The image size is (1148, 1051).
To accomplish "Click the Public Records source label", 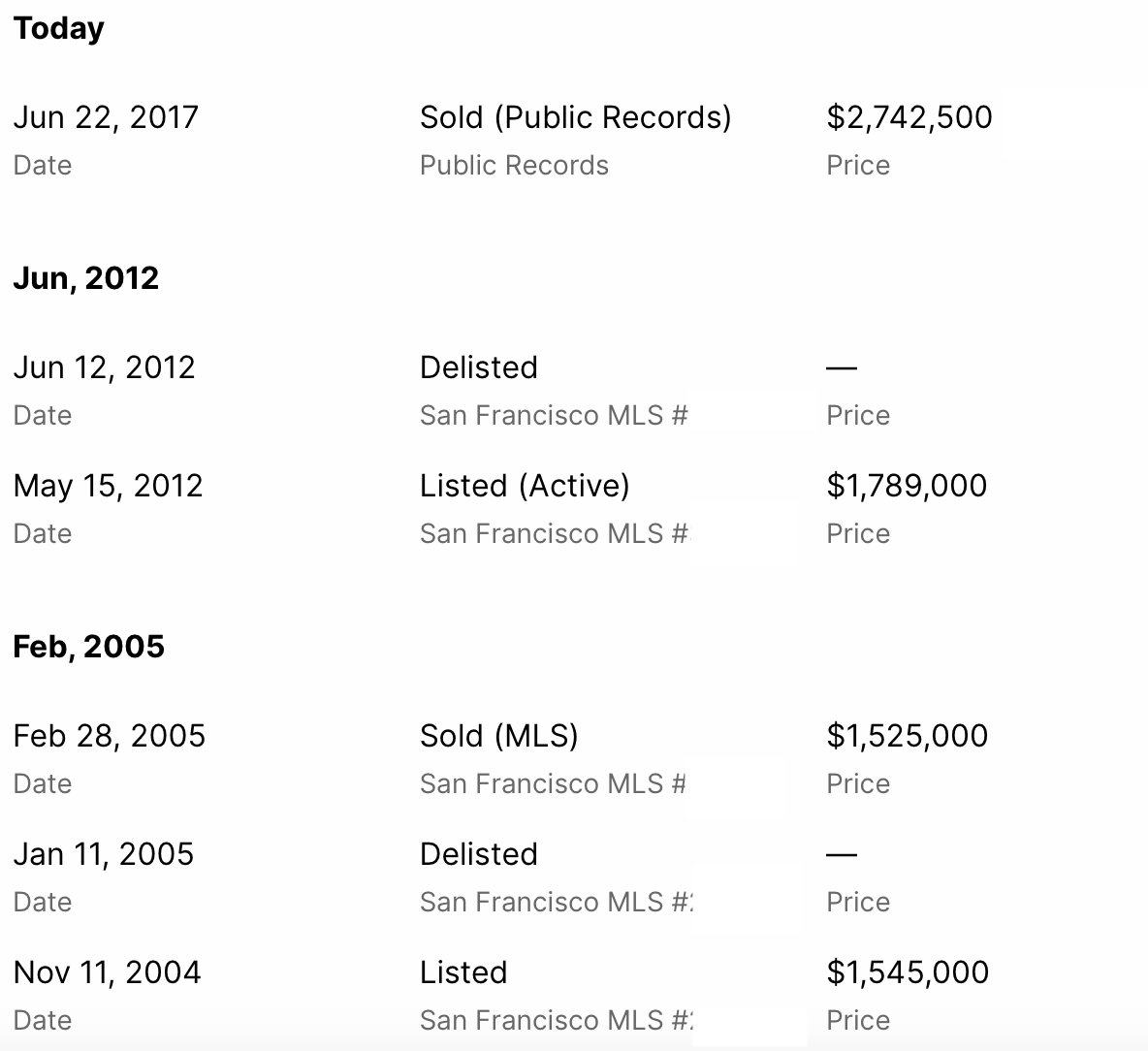I will pyautogui.click(x=514, y=166).
